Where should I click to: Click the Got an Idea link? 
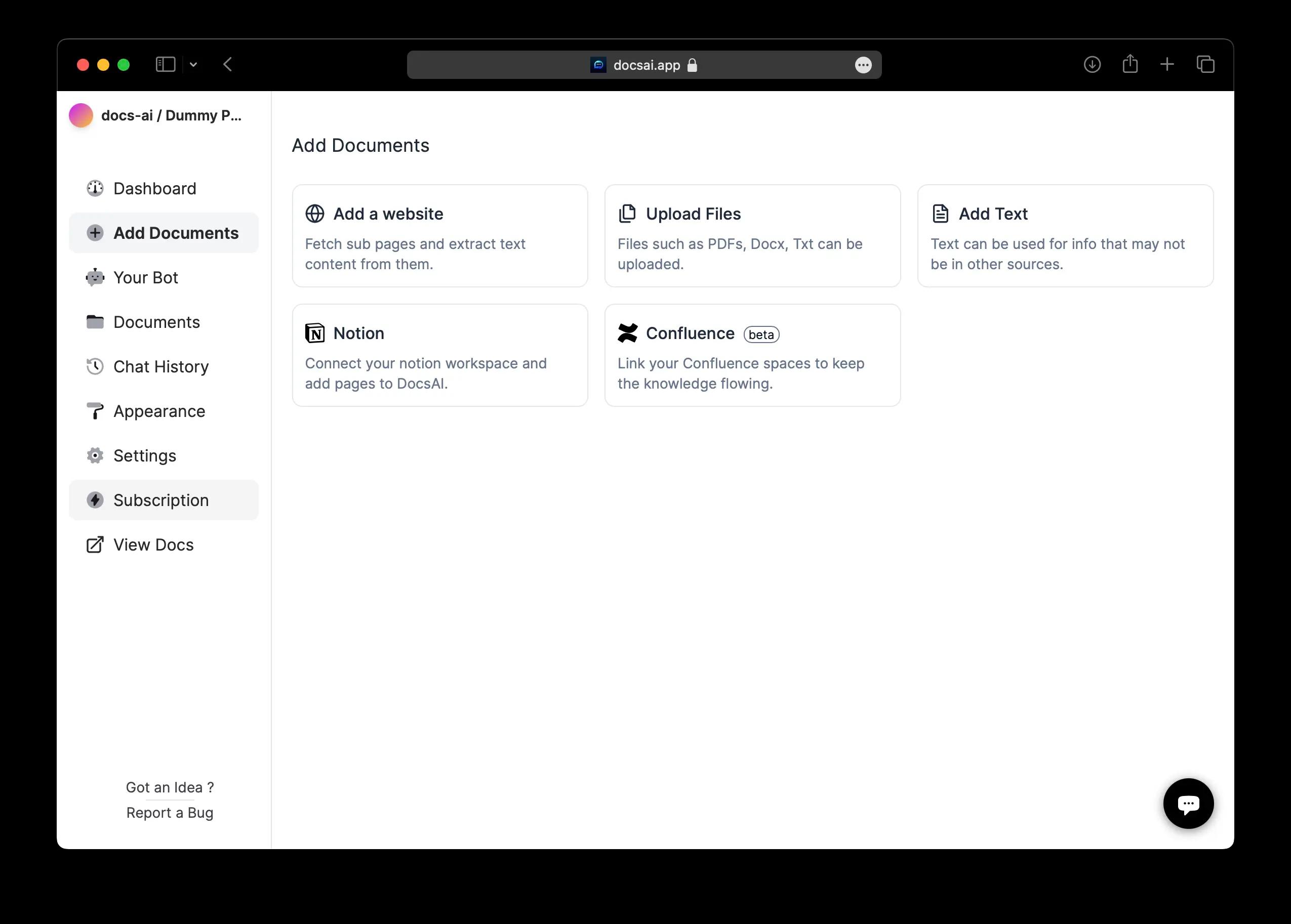pos(170,787)
